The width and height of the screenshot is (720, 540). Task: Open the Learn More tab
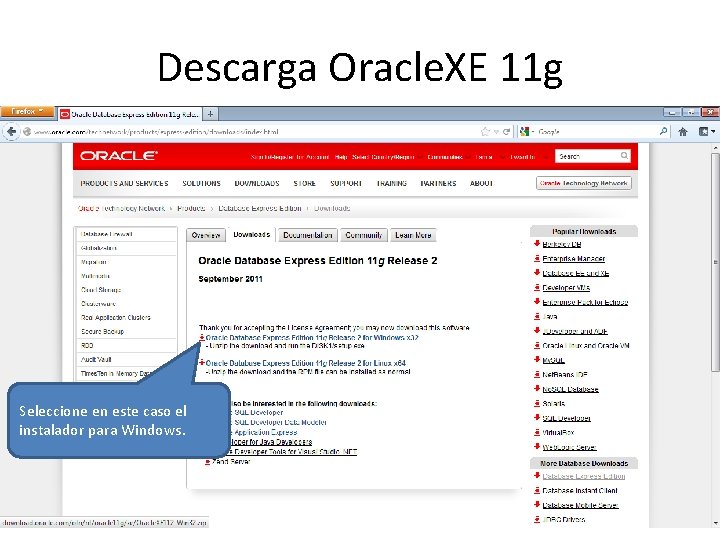point(413,235)
